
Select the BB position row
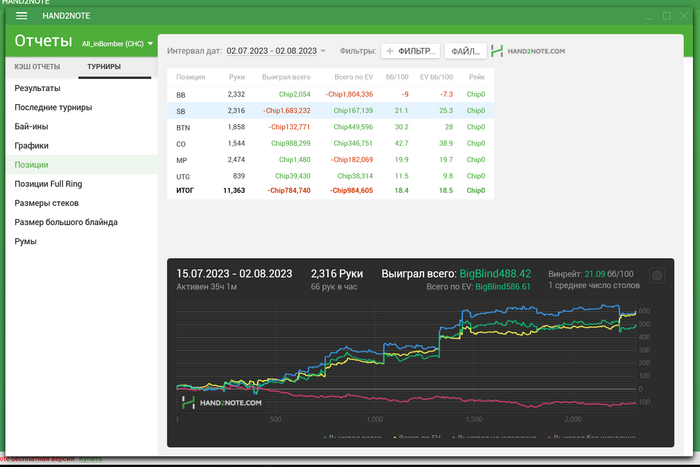click(x=330, y=94)
